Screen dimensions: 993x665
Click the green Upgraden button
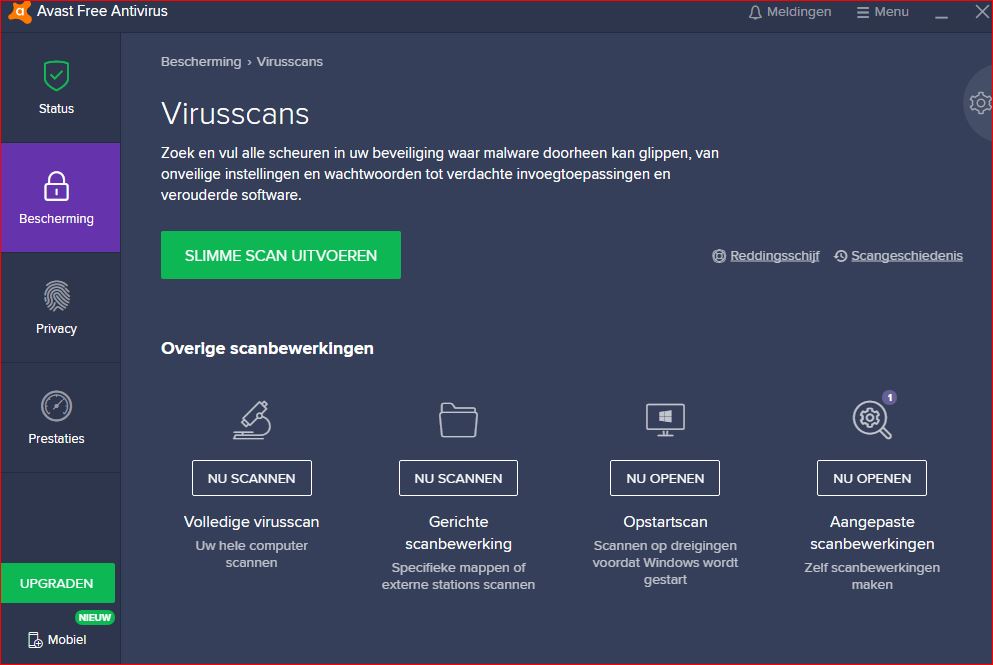coord(57,583)
